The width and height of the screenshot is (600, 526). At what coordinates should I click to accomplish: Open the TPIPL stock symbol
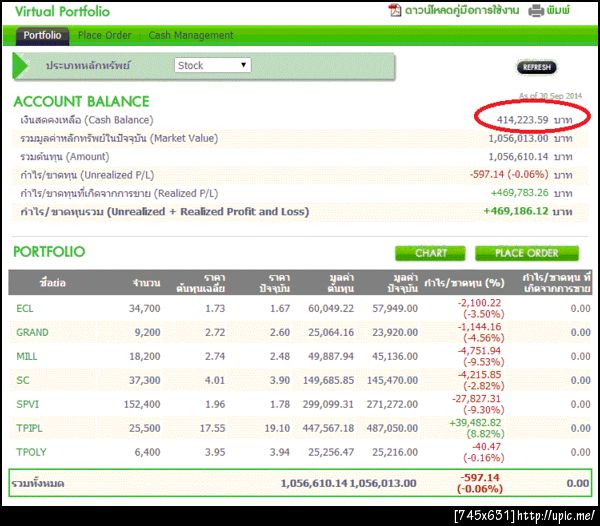click(29, 428)
